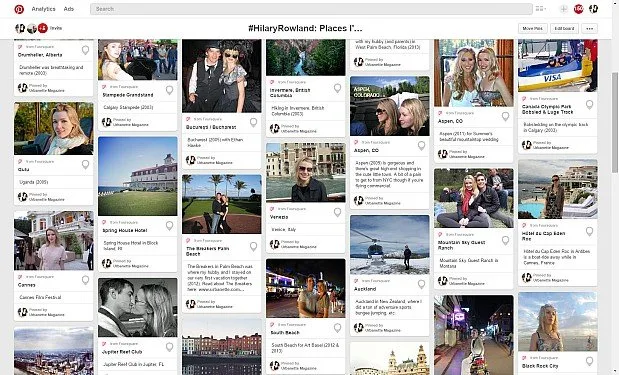Open Urbanette Magazine pinner avatar on Auckland pin

tap(358, 328)
